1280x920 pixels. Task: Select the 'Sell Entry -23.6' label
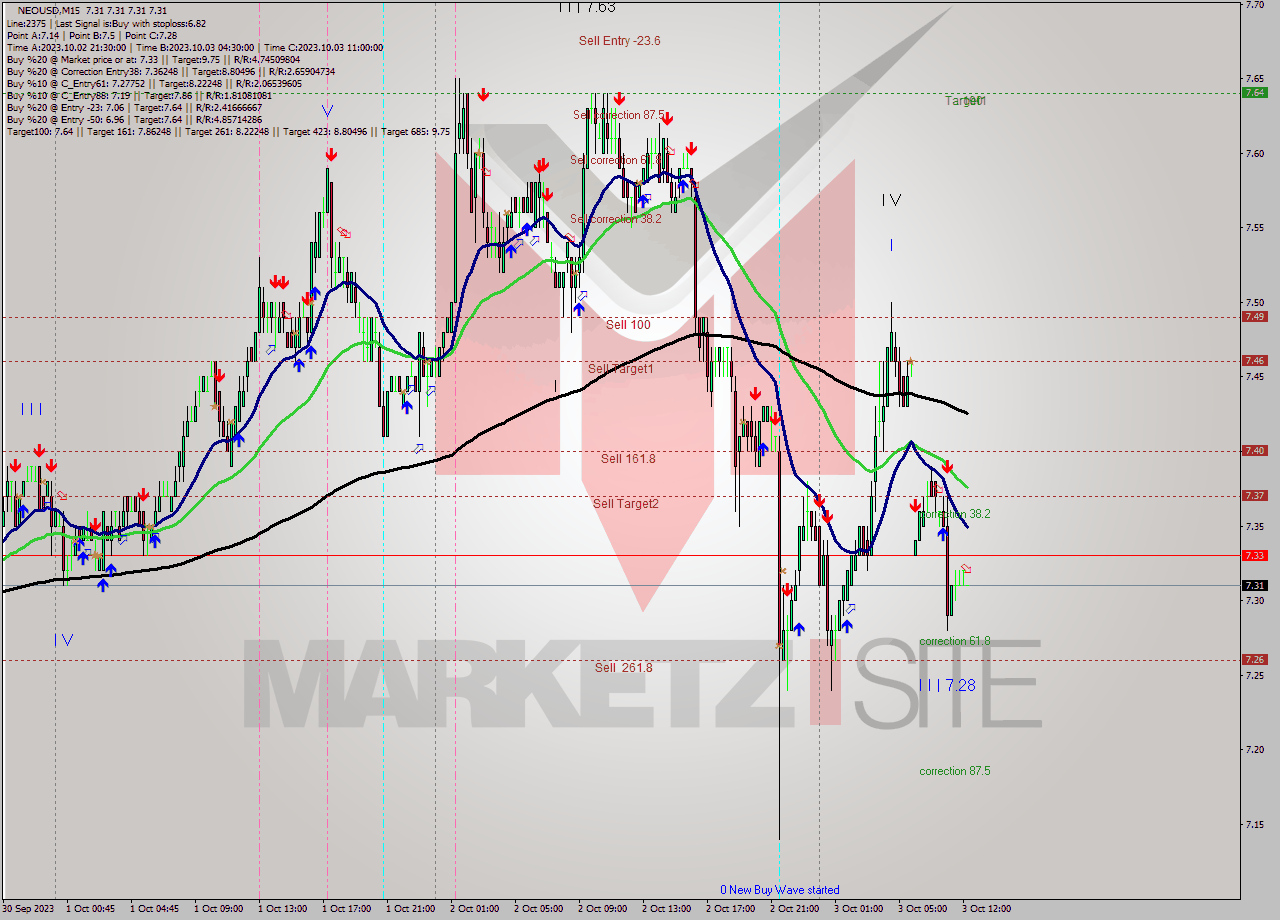click(x=619, y=41)
